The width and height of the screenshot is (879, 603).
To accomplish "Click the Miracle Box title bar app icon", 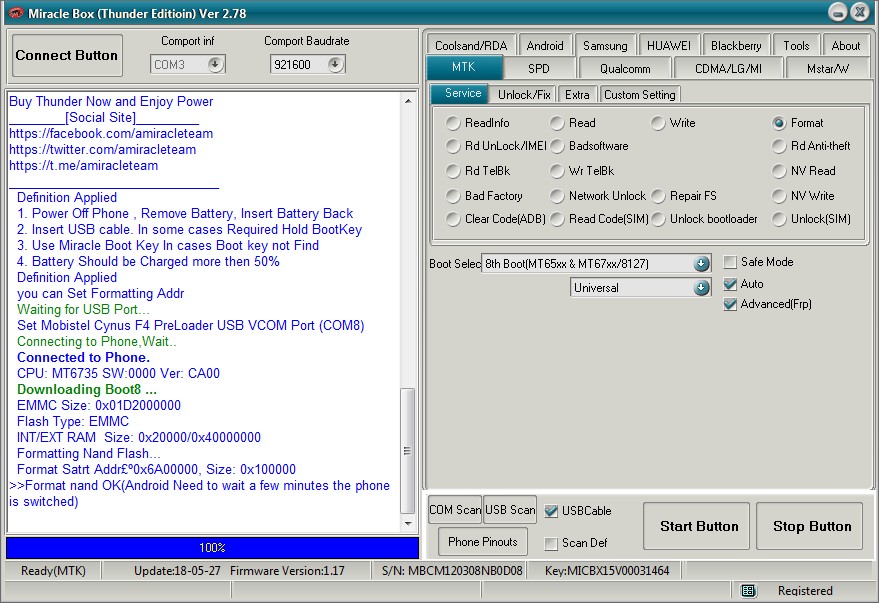I will 15,13.
